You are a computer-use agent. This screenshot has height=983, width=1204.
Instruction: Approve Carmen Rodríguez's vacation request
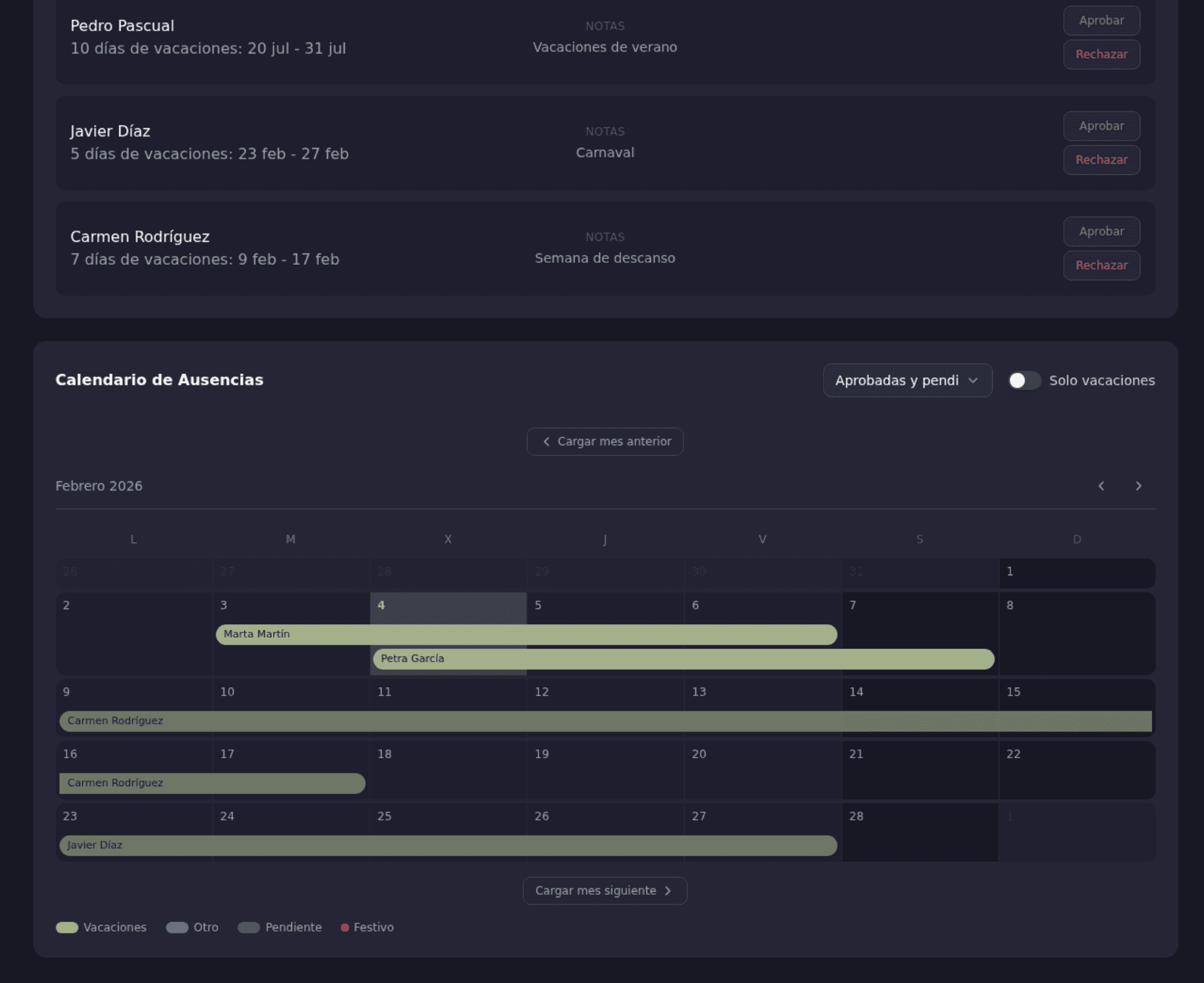click(x=1101, y=231)
